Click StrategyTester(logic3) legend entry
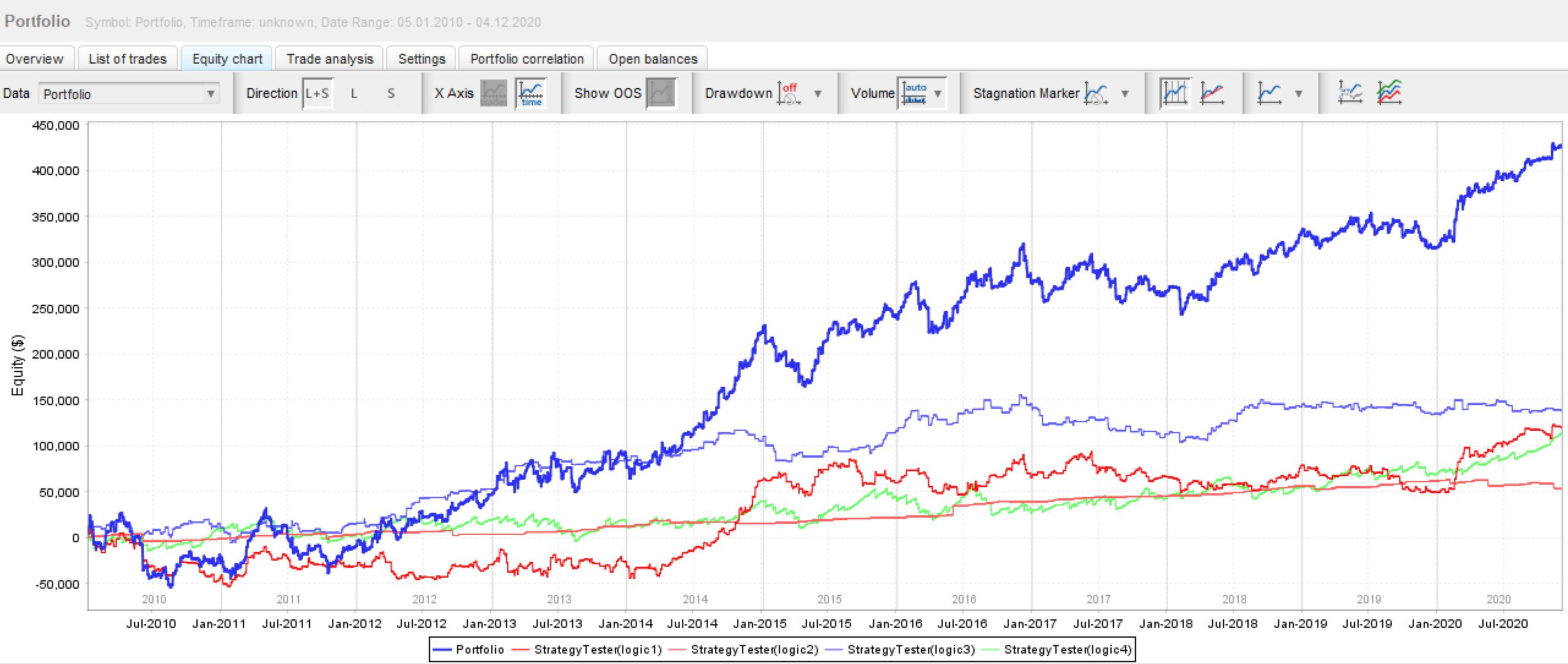The width and height of the screenshot is (1568, 664). tap(910, 649)
